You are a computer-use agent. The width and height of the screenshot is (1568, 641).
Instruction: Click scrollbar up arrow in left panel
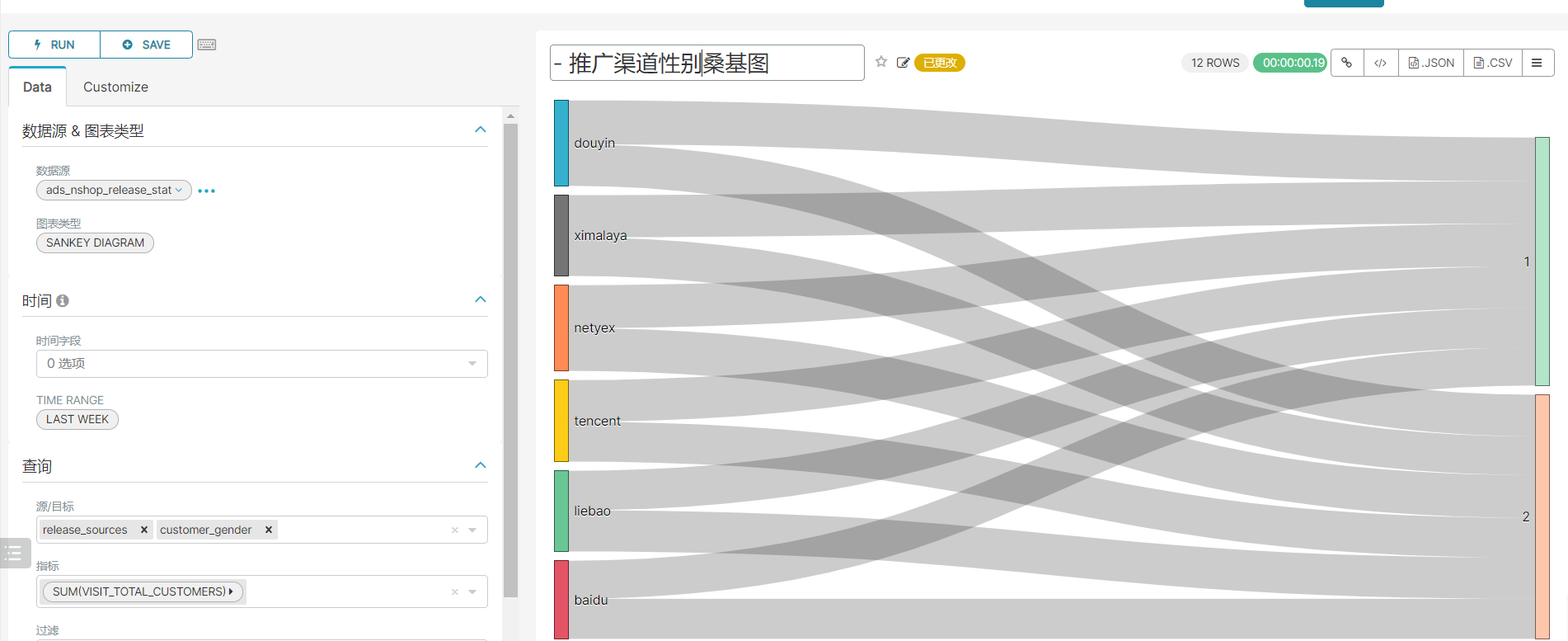coord(510,116)
